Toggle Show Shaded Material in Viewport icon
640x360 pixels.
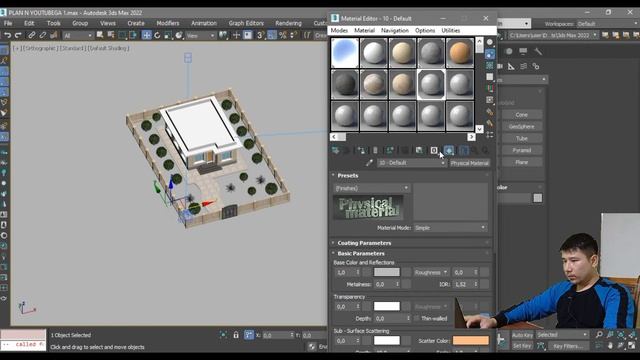click(x=449, y=151)
